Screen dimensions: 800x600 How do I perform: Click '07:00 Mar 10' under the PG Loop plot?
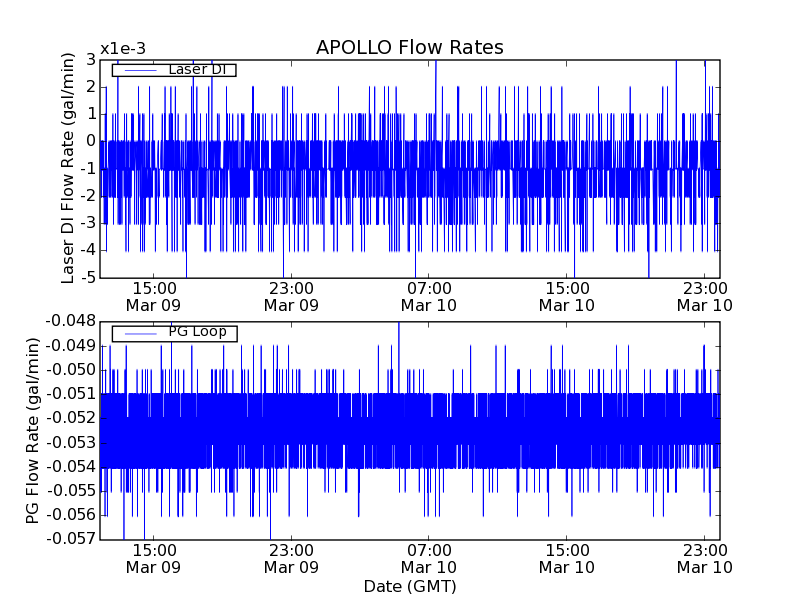pos(429,559)
